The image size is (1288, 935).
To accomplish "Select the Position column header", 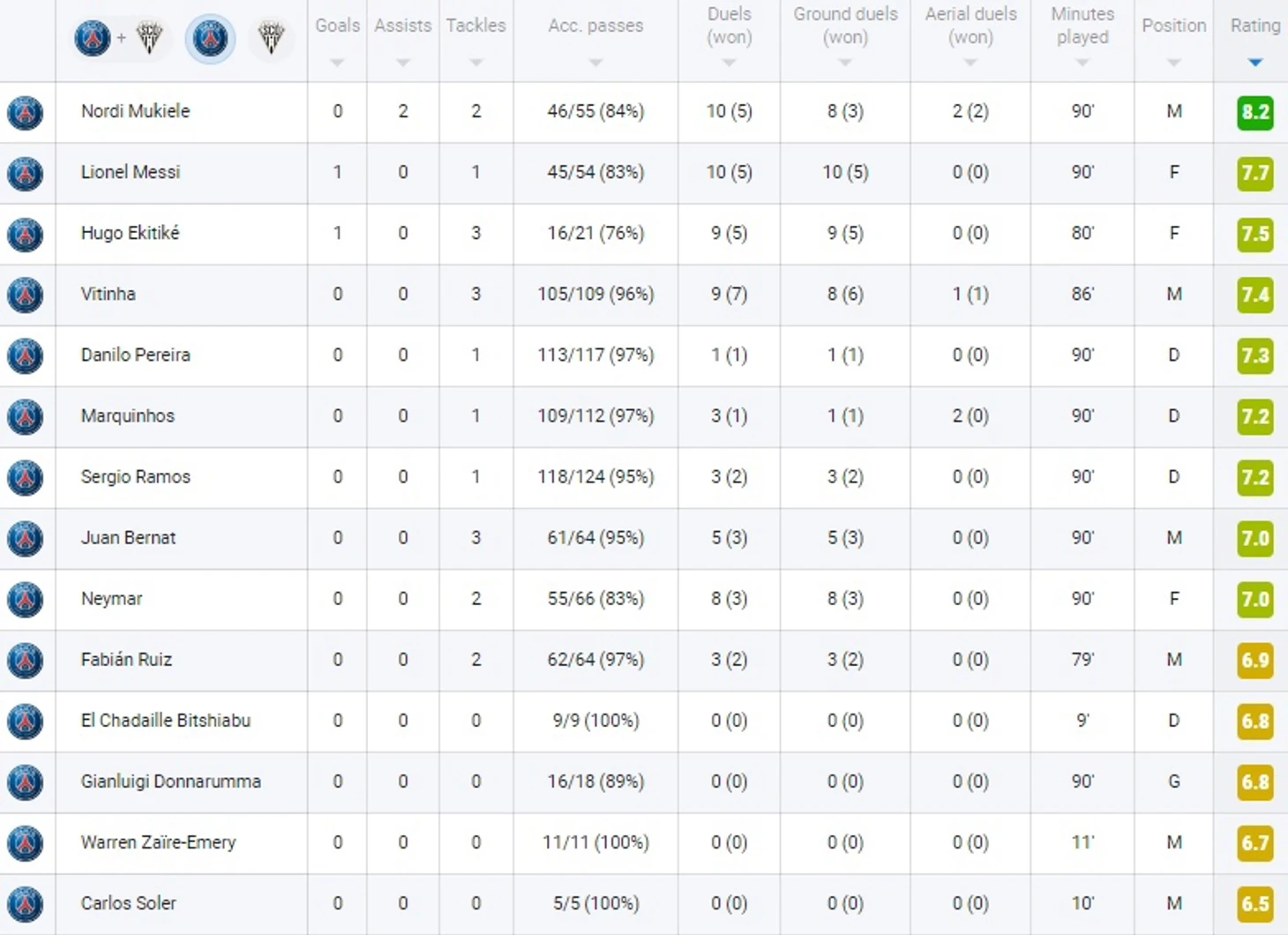I will (1173, 26).
